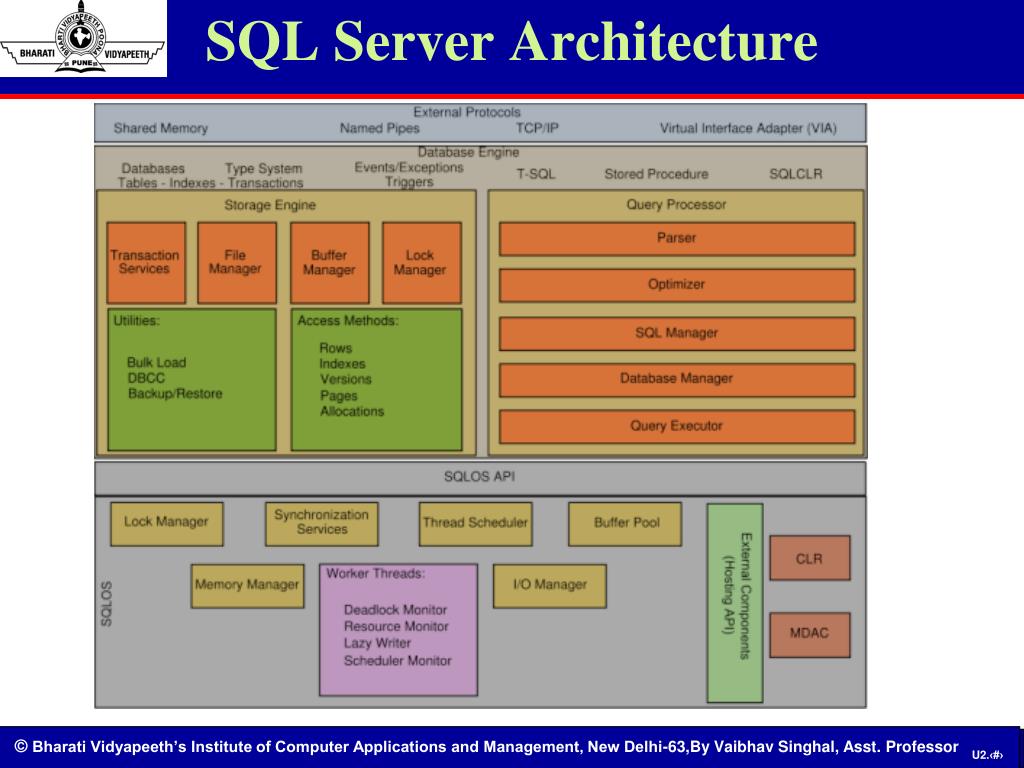Click the CLR box
The width and height of the screenshot is (1024, 768).
(810, 558)
